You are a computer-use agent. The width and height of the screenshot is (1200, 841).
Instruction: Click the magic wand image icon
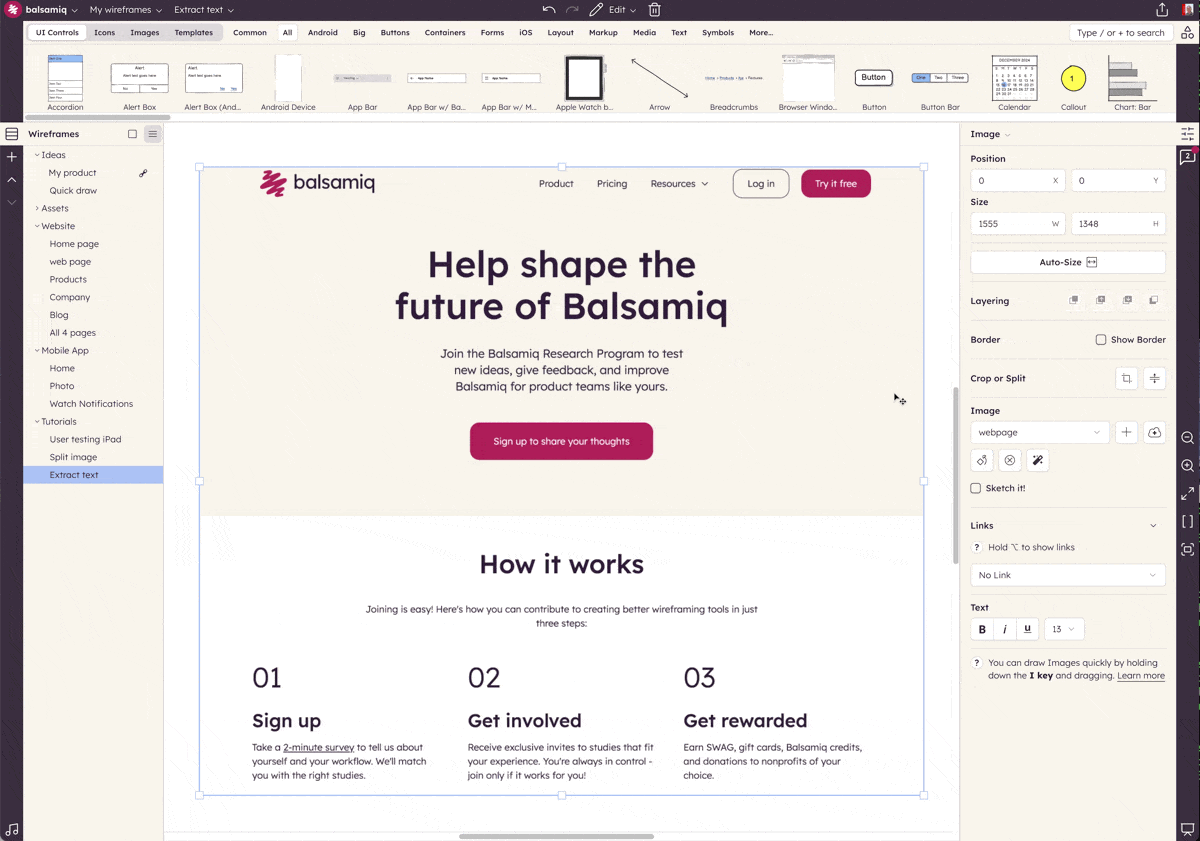coord(1037,461)
